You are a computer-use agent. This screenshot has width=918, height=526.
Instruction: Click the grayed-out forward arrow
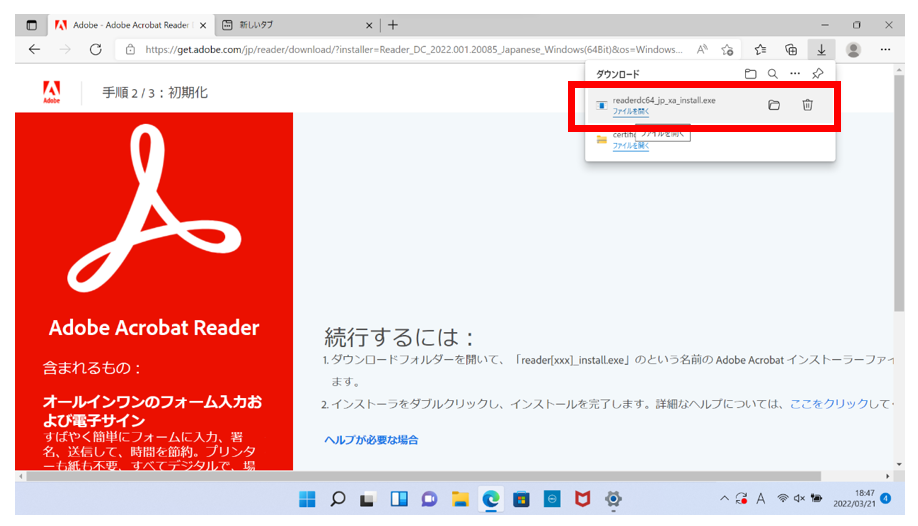tap(65, 50)
